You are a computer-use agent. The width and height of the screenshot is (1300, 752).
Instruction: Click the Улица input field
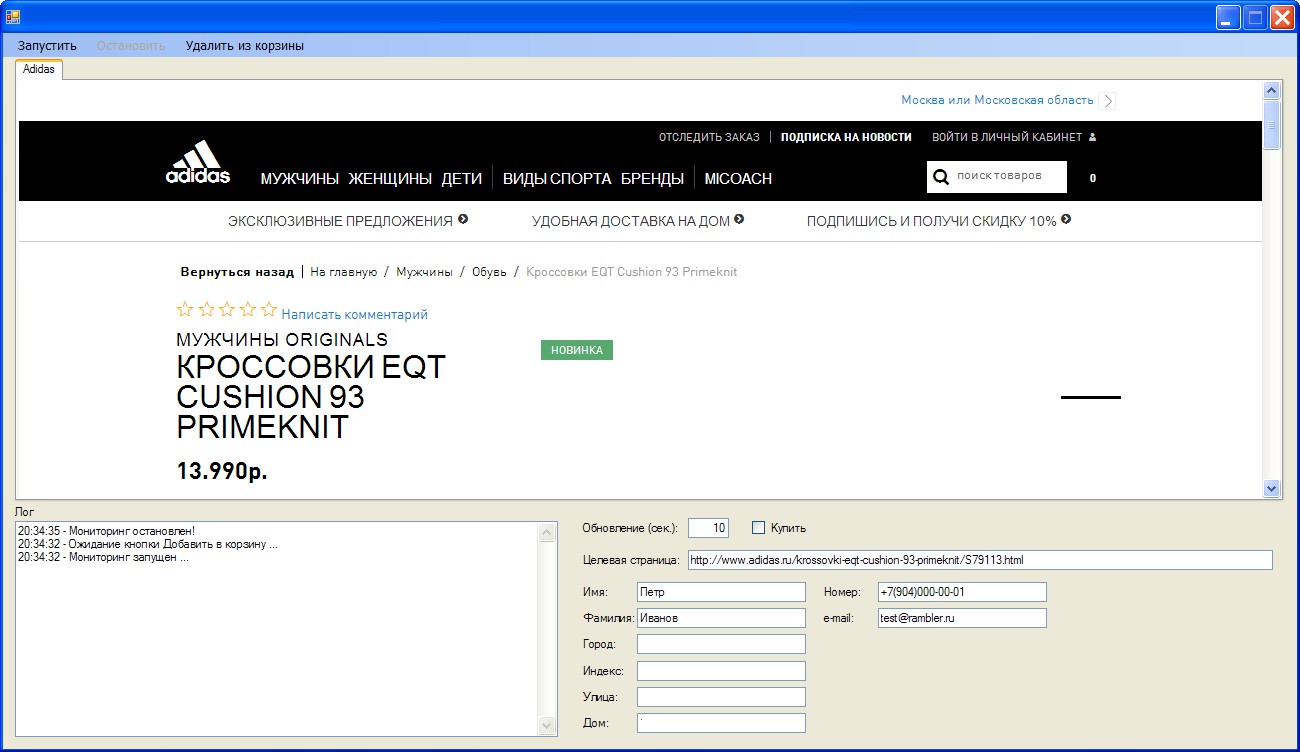click(721, 696)
